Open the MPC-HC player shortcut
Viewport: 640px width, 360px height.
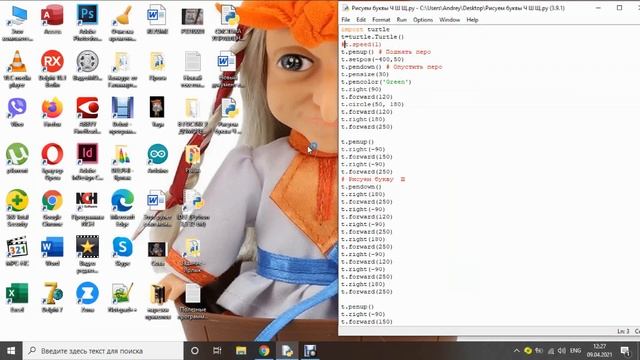point(17,252)
